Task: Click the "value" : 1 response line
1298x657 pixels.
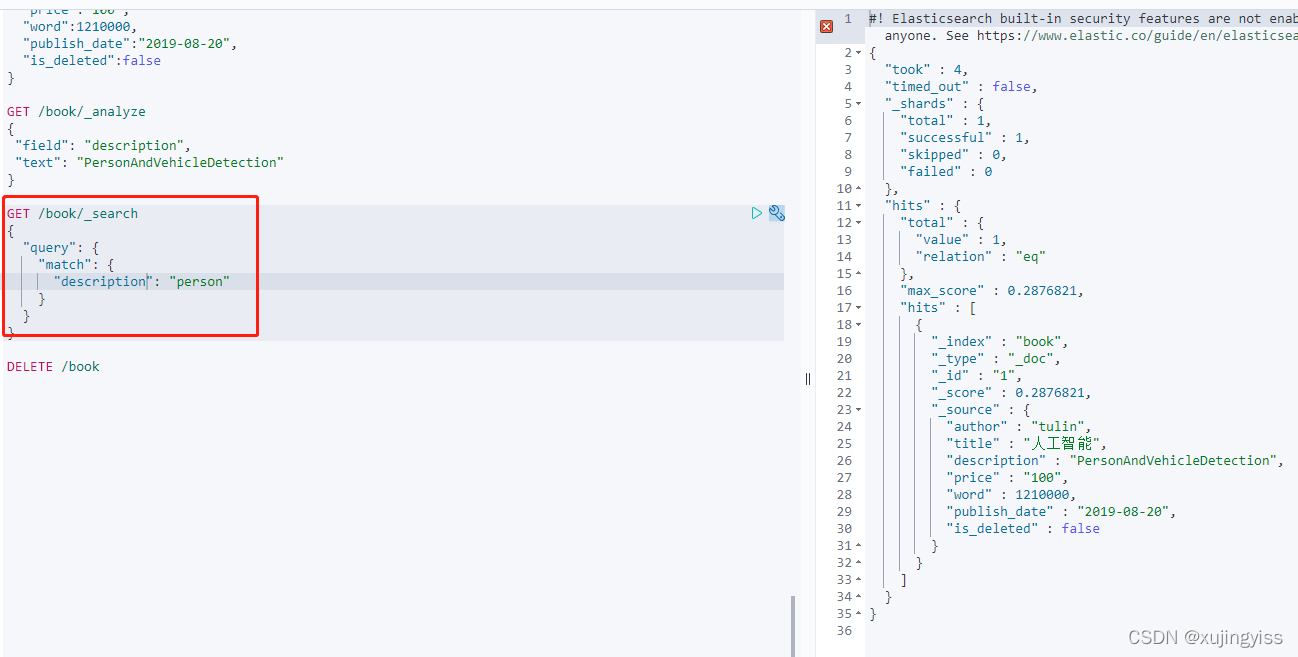Action: tap(961, 240)
